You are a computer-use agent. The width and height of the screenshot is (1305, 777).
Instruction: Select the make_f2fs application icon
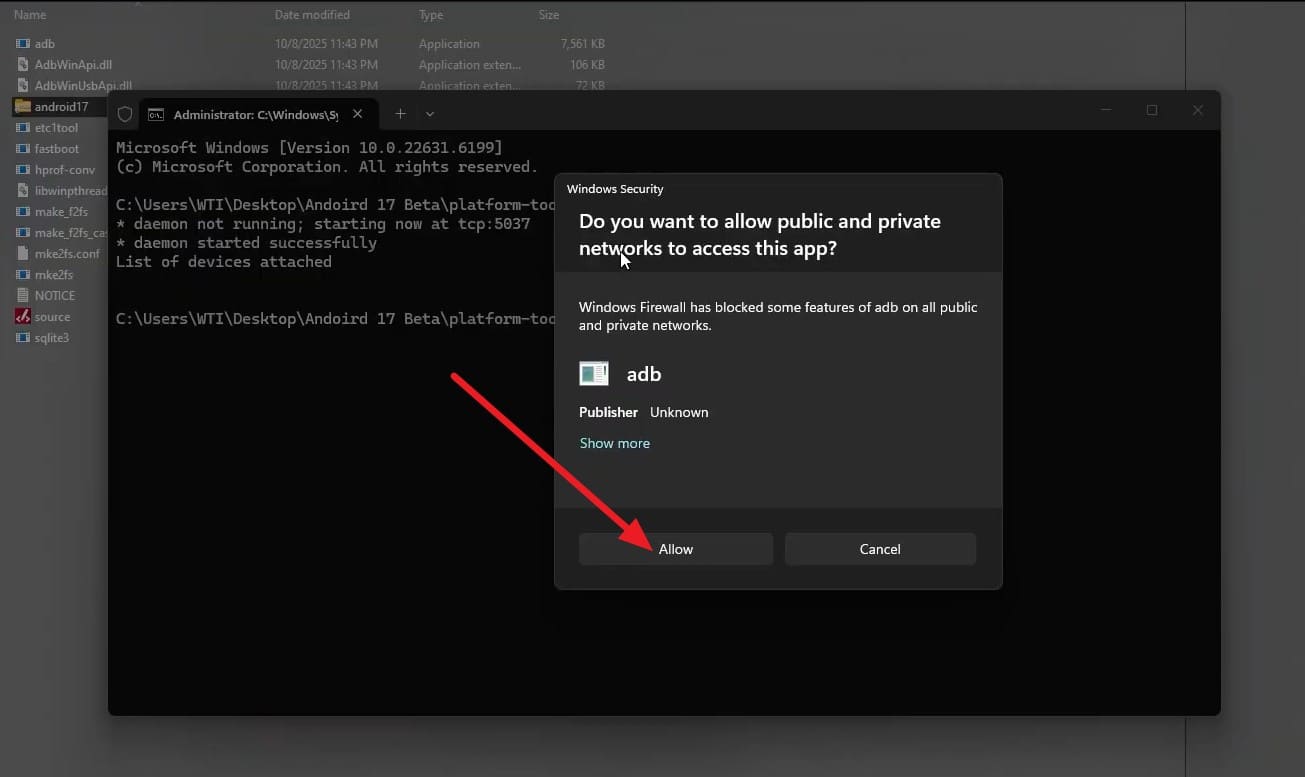coord(22,212)
